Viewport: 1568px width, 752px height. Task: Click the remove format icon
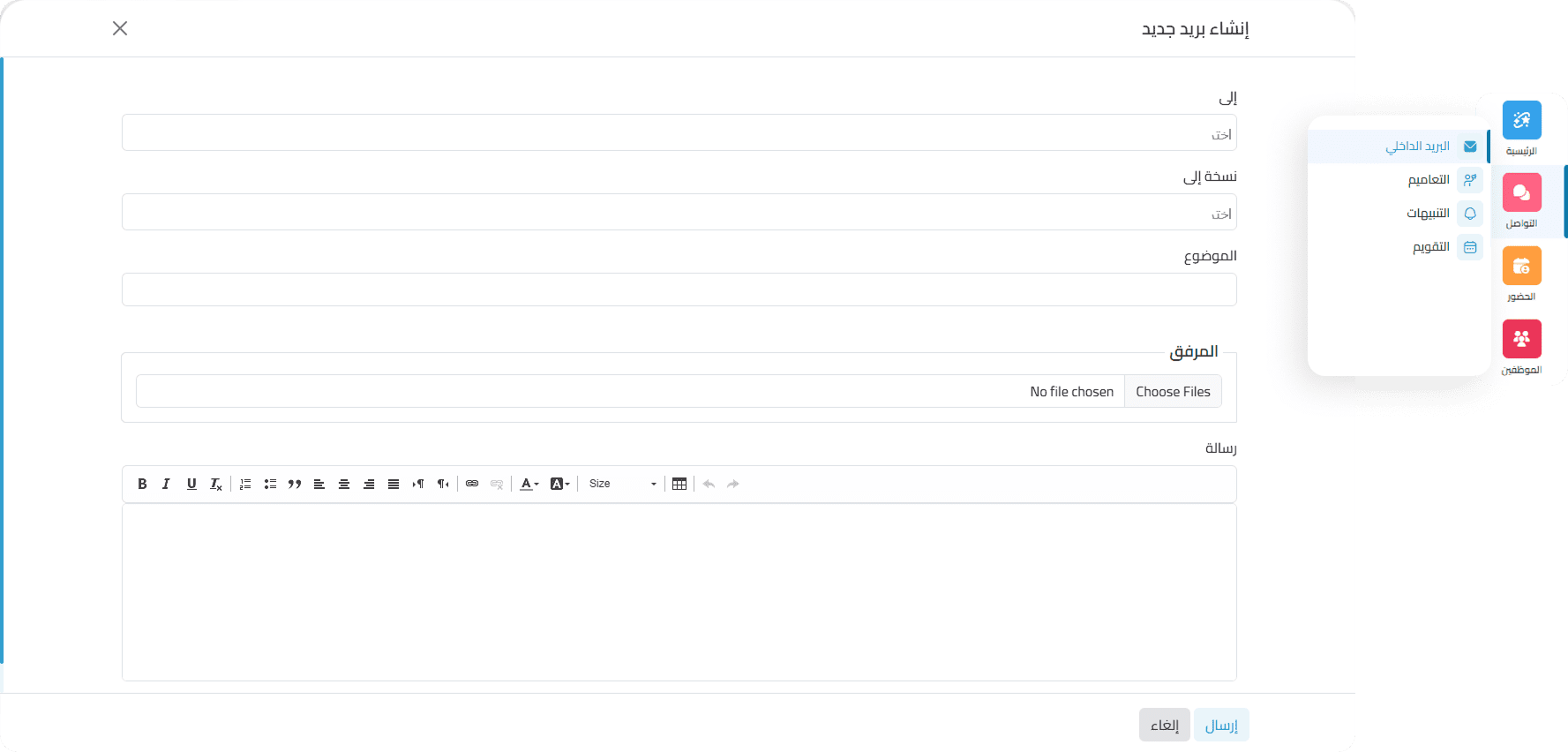[x=216, y=484]
